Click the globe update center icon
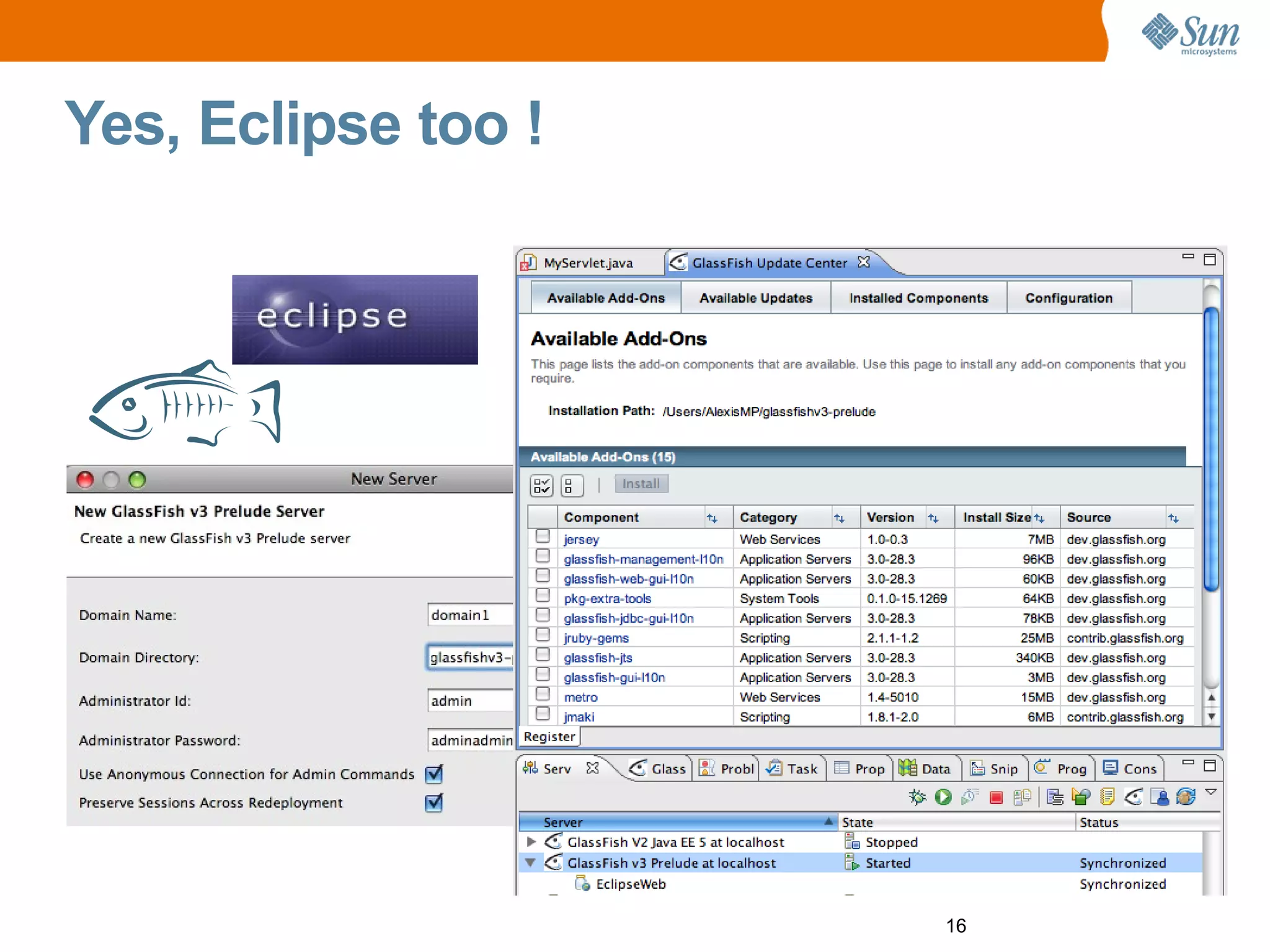Screen dimensions: 1270x952 click(x=1186, y=797)
